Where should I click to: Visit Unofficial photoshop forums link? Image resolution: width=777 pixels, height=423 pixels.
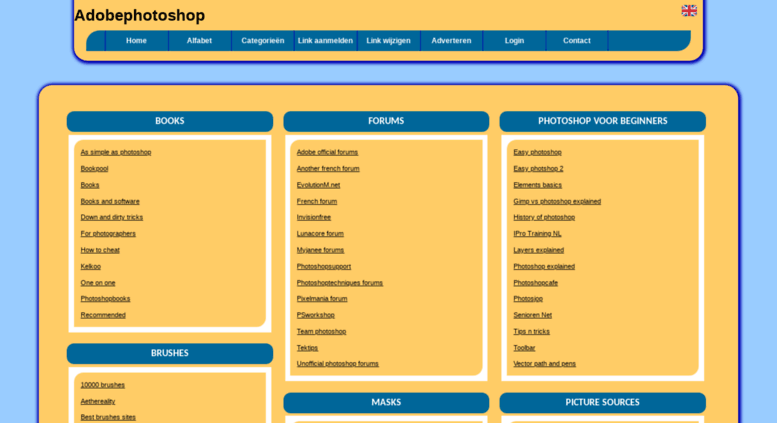pyautogui.click(x=337, y=364)
